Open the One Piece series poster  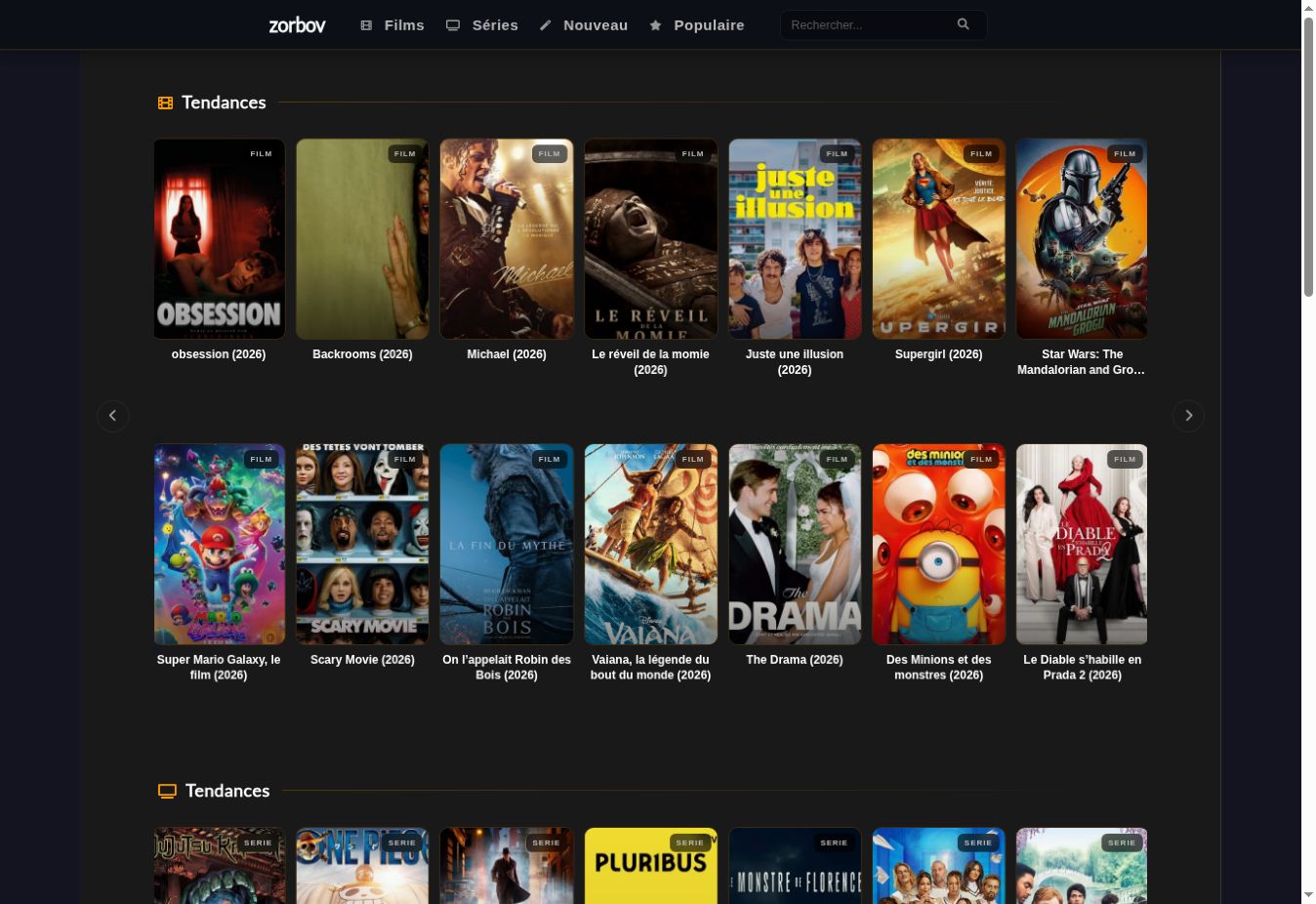(x=362, y=866)
